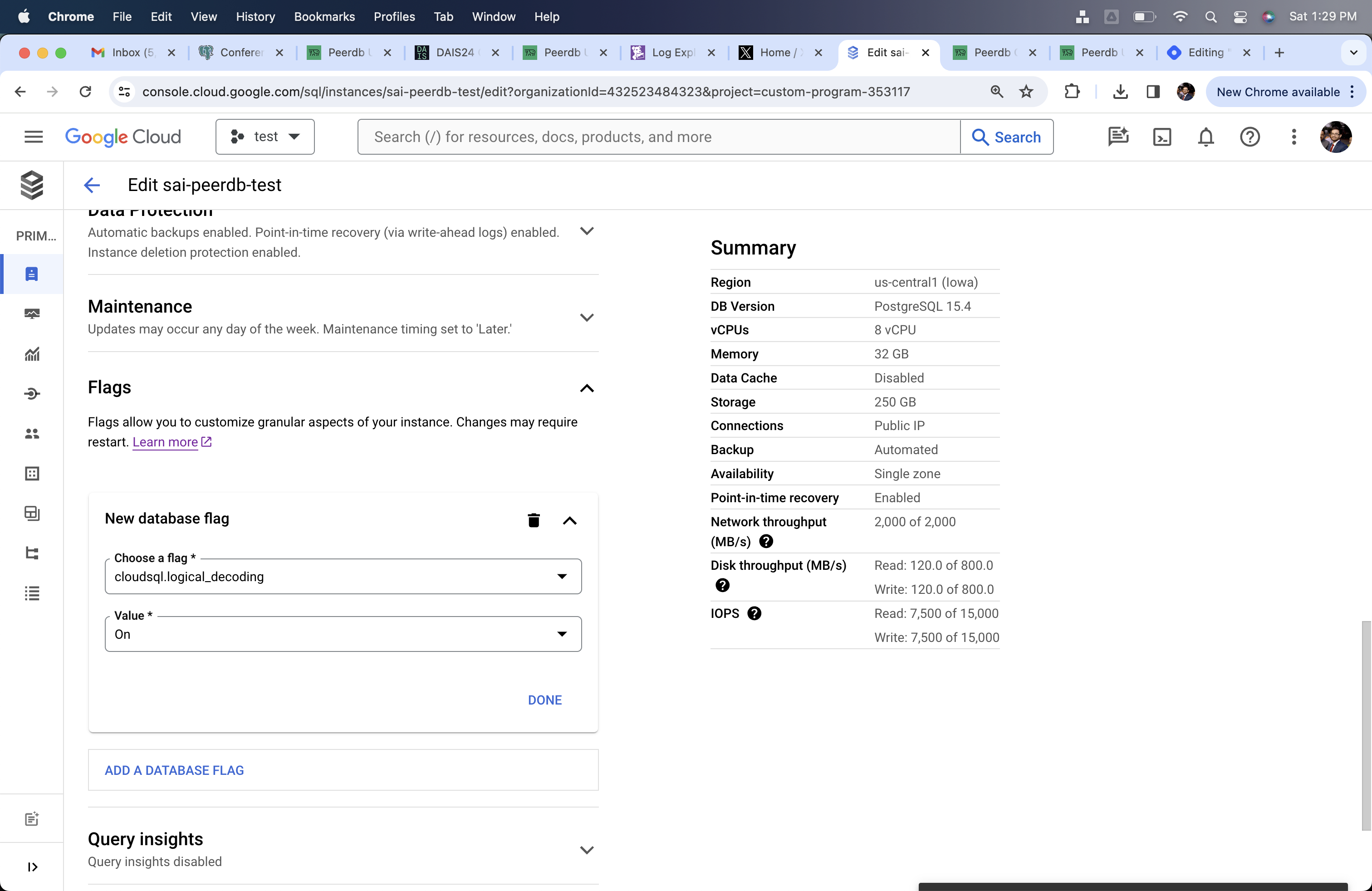The image size is (1372, 891).
Task: Click the help question mark icon
Action: [1250, 137]
